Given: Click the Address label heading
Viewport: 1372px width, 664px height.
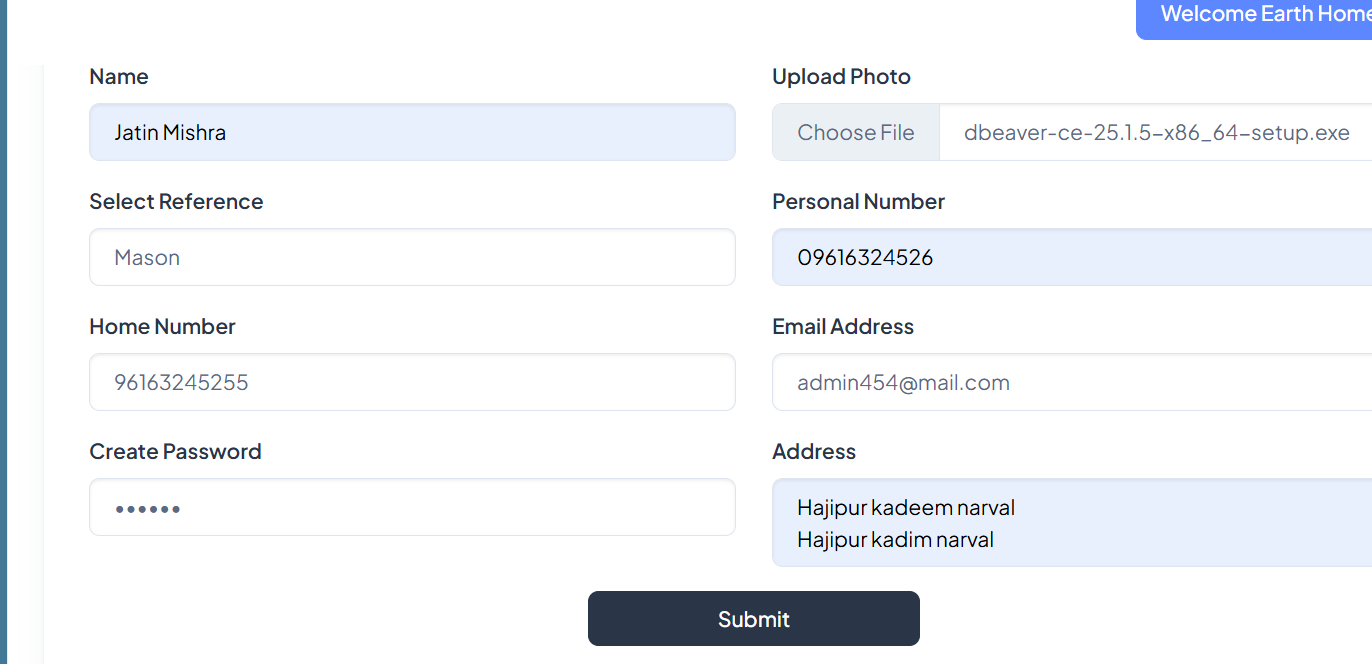Looking at the screenshot, I should pyautogui.click(x=814, y=452).
